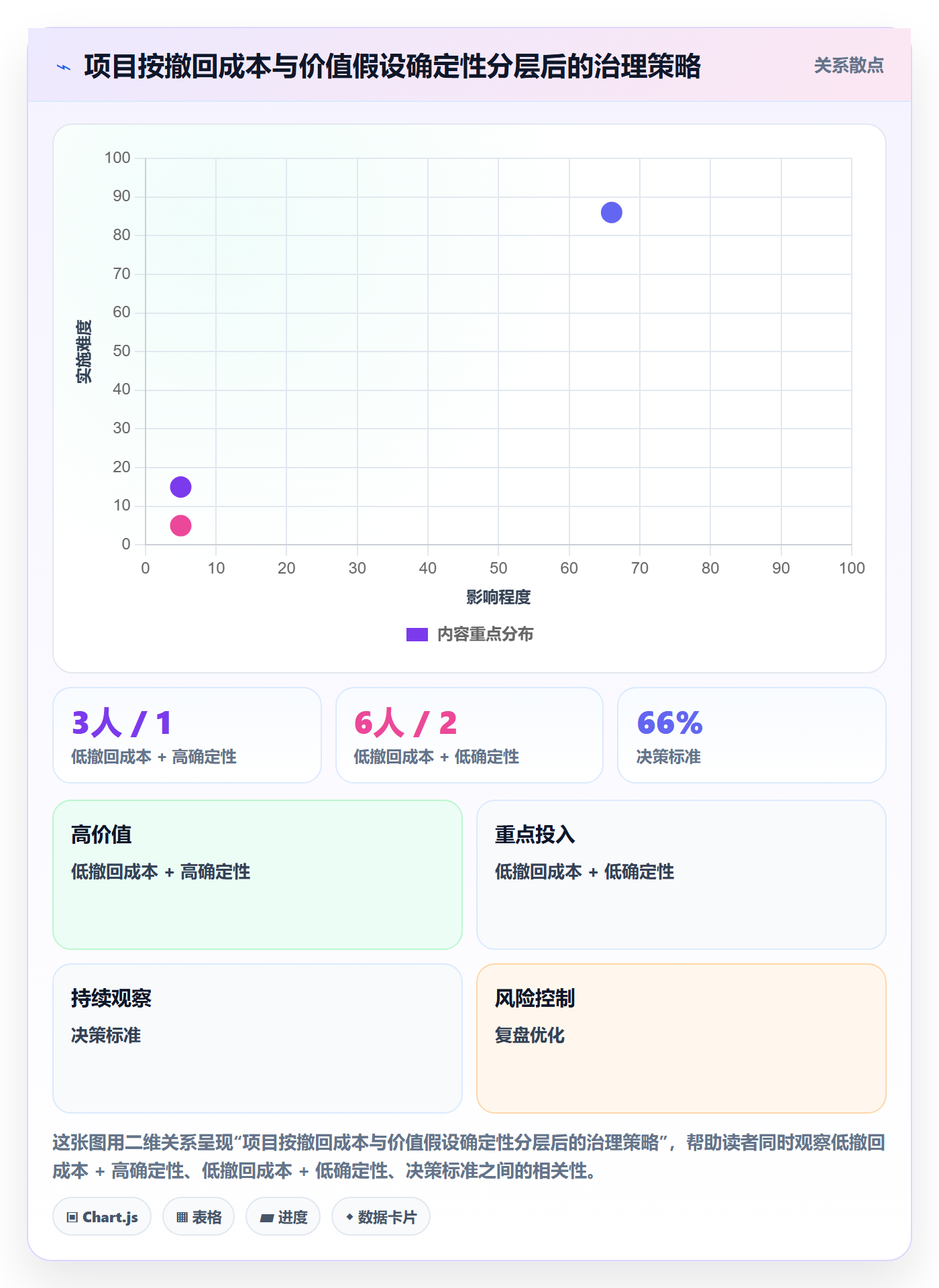Open the 66% 决策标准 stat card
Image resolution: width=939 pixels, height=1288 pixels.
pos(752,735)
